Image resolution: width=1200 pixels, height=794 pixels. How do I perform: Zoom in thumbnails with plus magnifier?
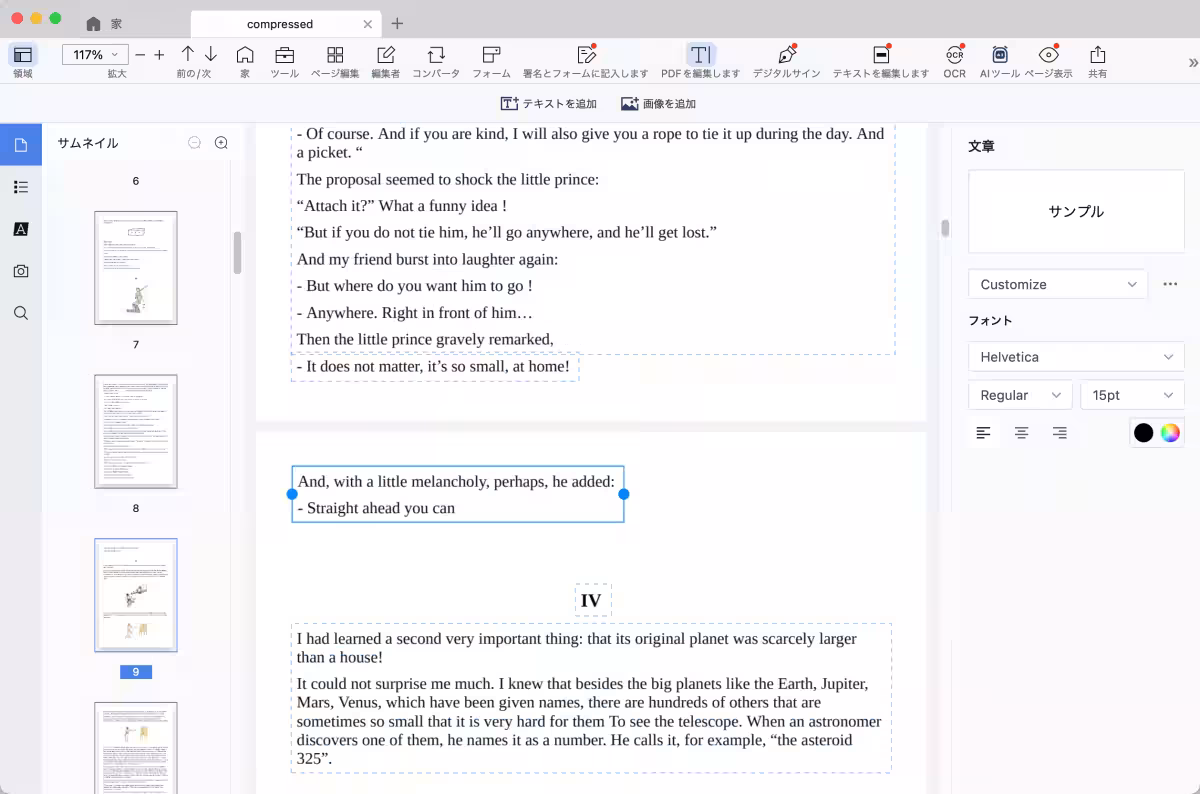pos(222,143)
